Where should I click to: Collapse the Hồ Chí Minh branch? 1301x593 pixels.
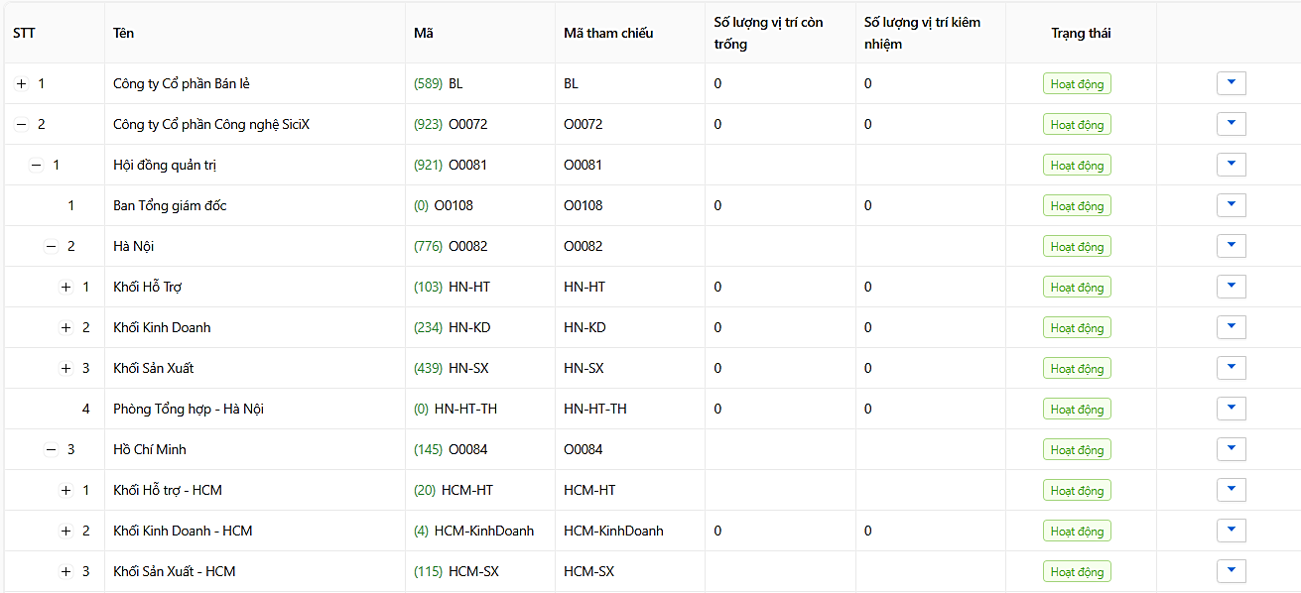coord(51,450)
